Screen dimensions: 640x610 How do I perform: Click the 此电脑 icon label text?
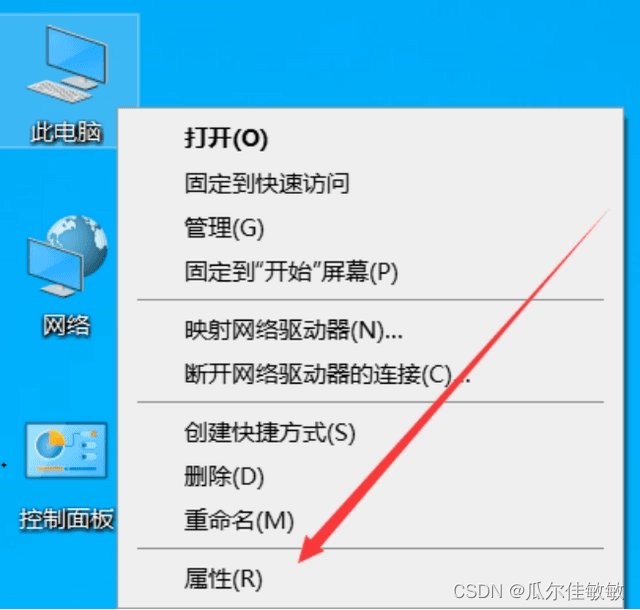coord(66,132)
